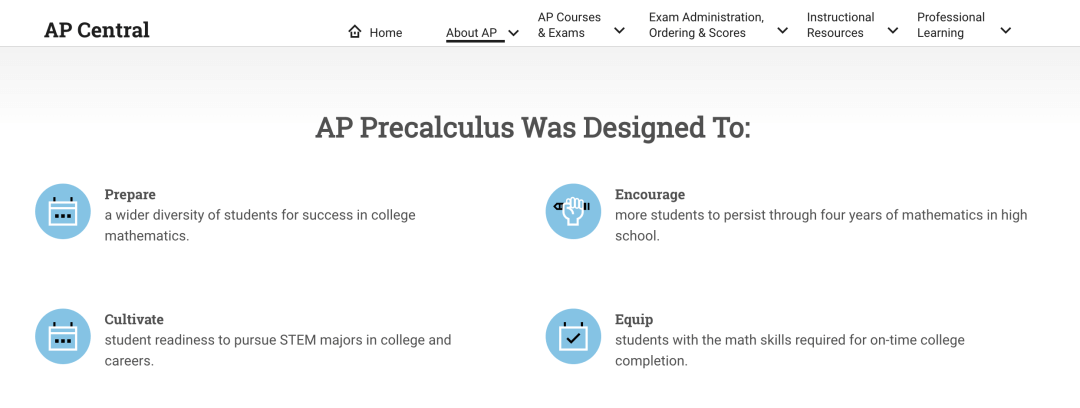Click the AP Central site logo

(96, 30)
